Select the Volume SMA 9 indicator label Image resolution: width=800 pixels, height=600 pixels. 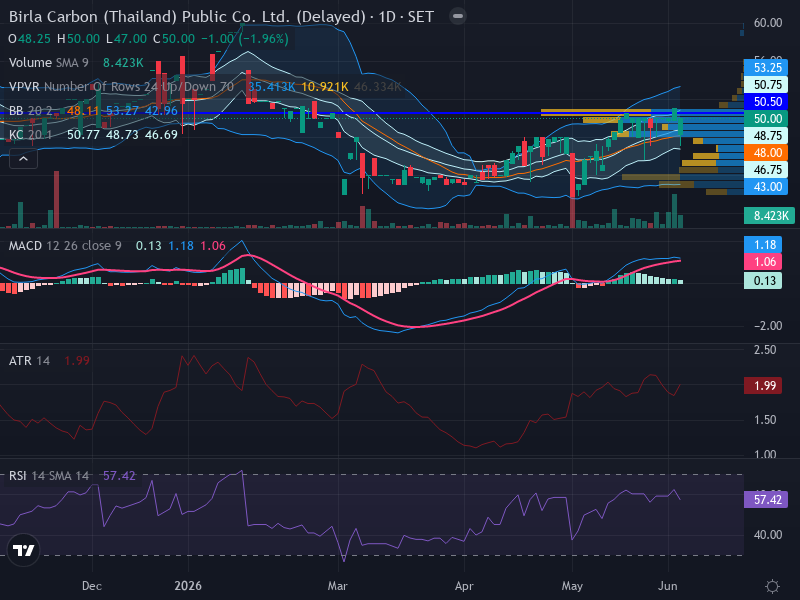pos(48,63)
